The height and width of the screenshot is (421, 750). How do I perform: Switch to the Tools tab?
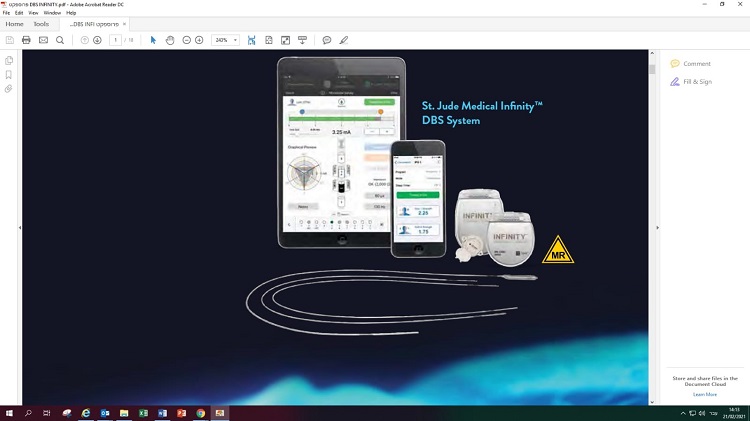[x=41, y=24]
